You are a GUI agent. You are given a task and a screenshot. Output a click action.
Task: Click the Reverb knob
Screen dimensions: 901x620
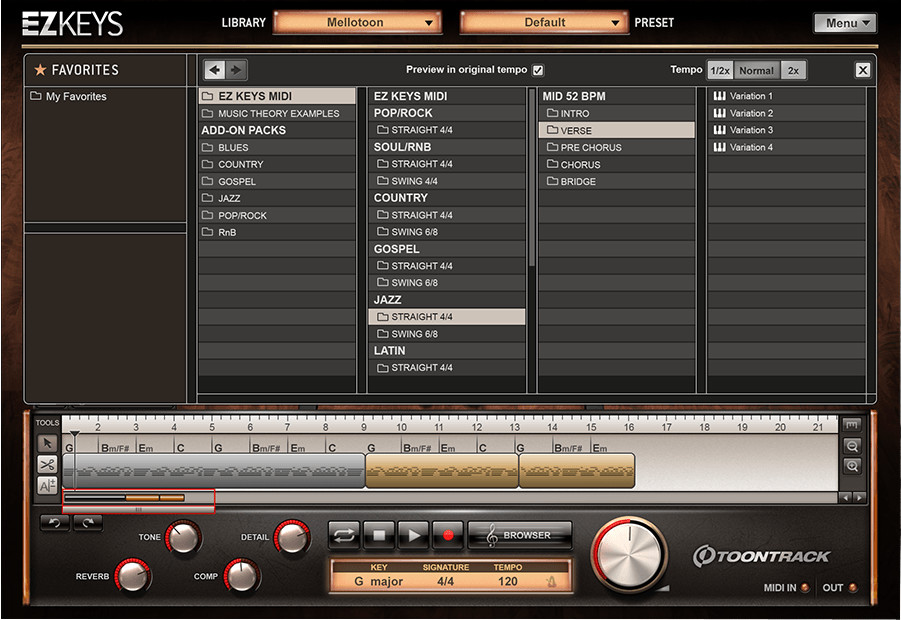132,575
